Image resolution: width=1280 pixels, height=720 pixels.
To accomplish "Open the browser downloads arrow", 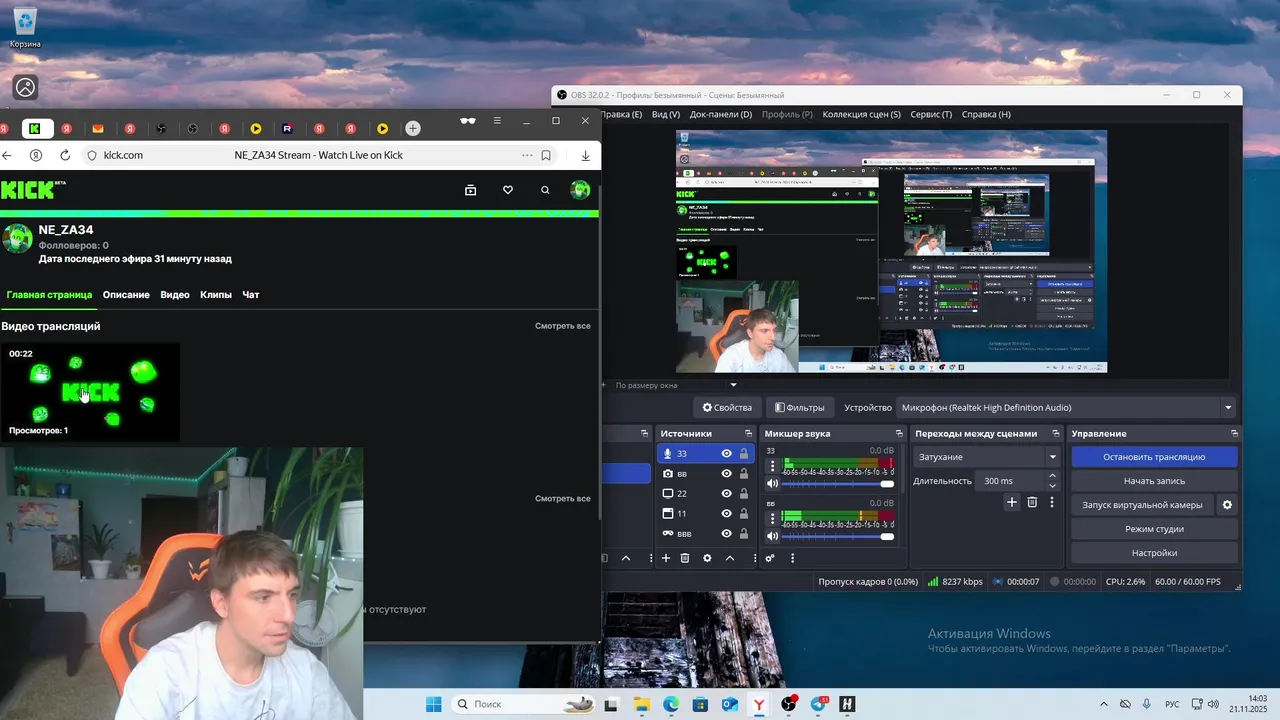I will [586, 155].
